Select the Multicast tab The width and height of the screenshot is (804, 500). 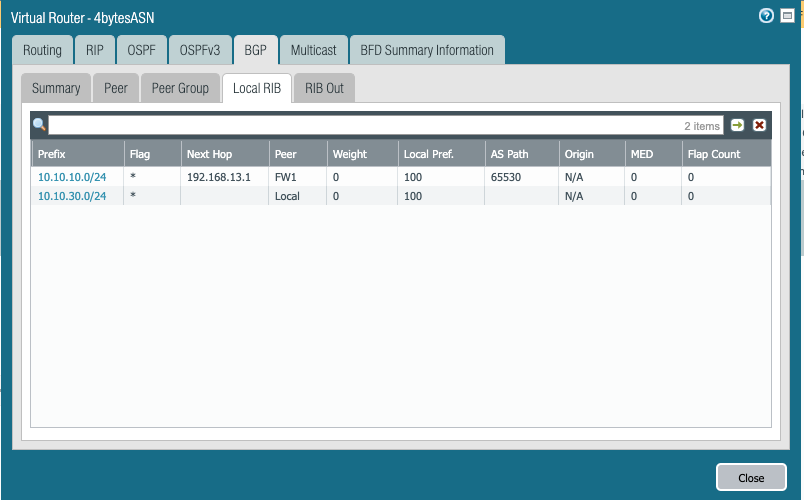click(314, 50)
